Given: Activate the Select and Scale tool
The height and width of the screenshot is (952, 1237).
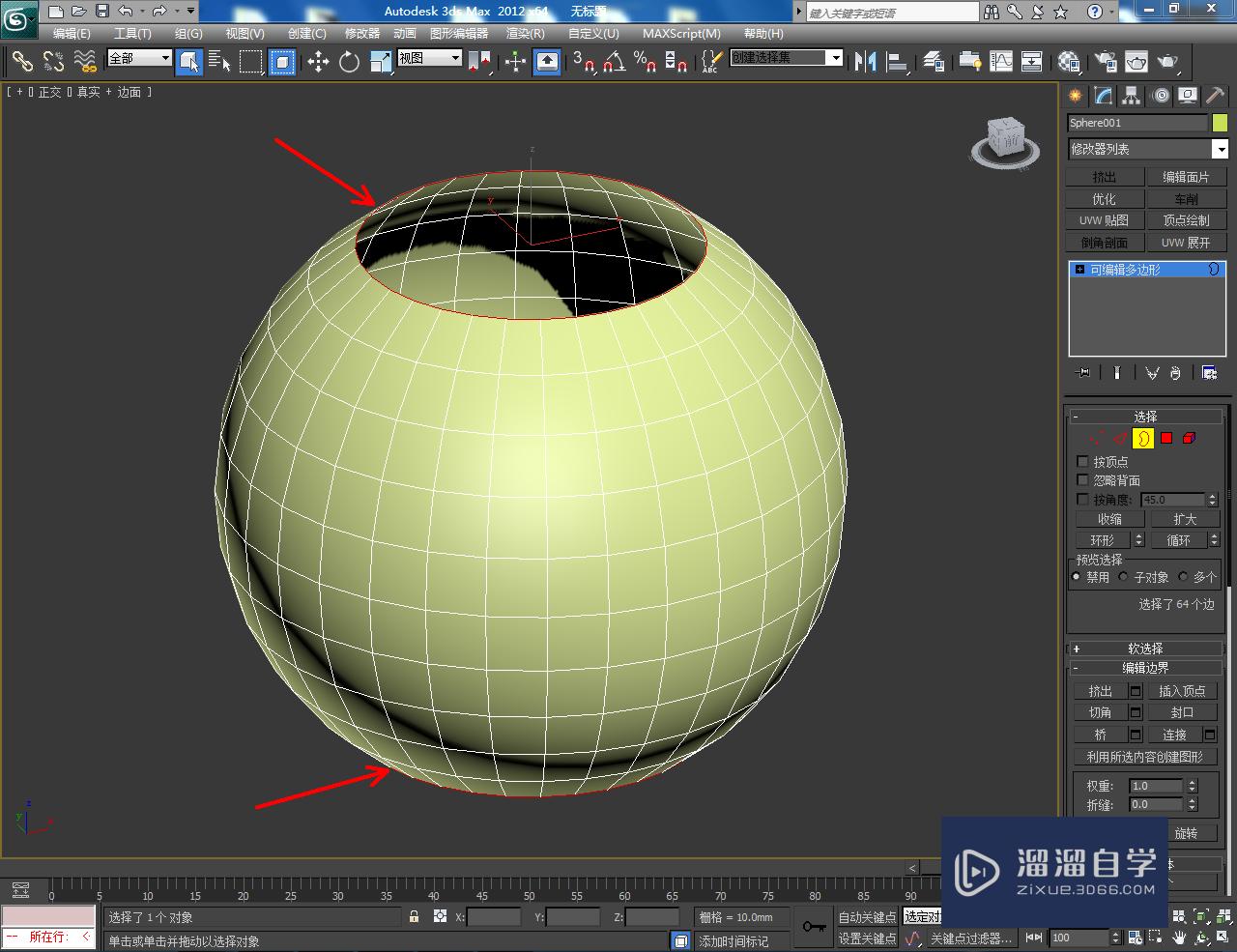Looking at the screenshot, I should click(x=381, y=62).
